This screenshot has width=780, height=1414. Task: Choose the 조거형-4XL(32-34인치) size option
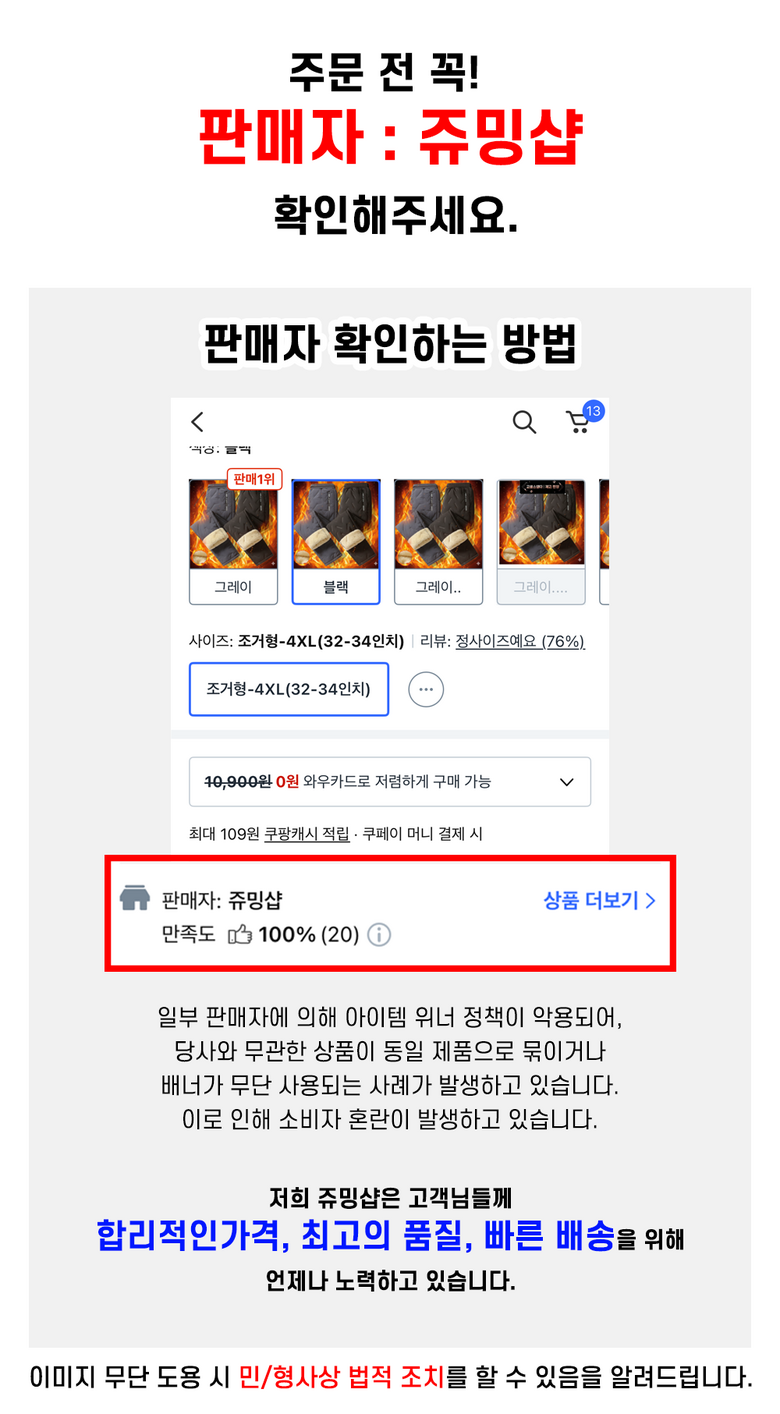point(289,689)
